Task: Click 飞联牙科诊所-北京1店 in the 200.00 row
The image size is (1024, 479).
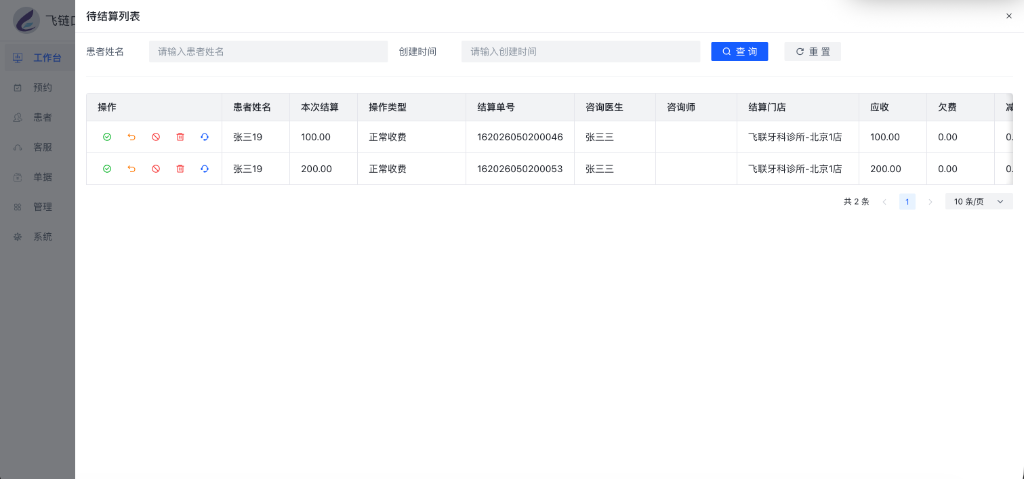Action: coord(795,169)
